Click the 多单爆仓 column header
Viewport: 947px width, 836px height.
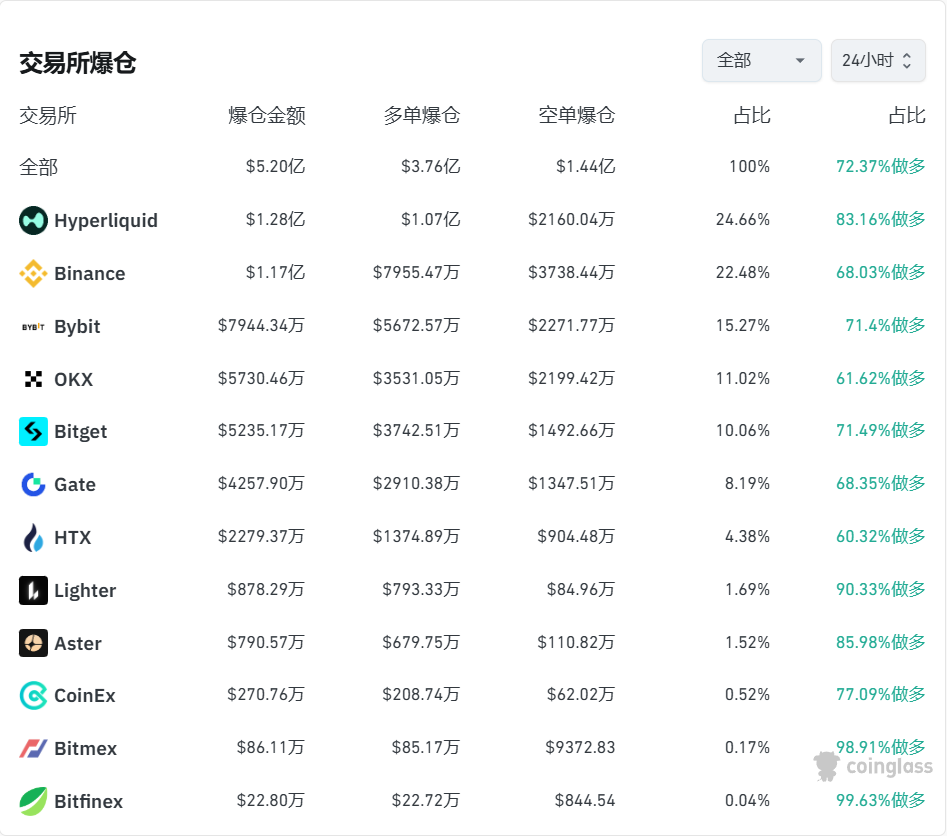422,116
